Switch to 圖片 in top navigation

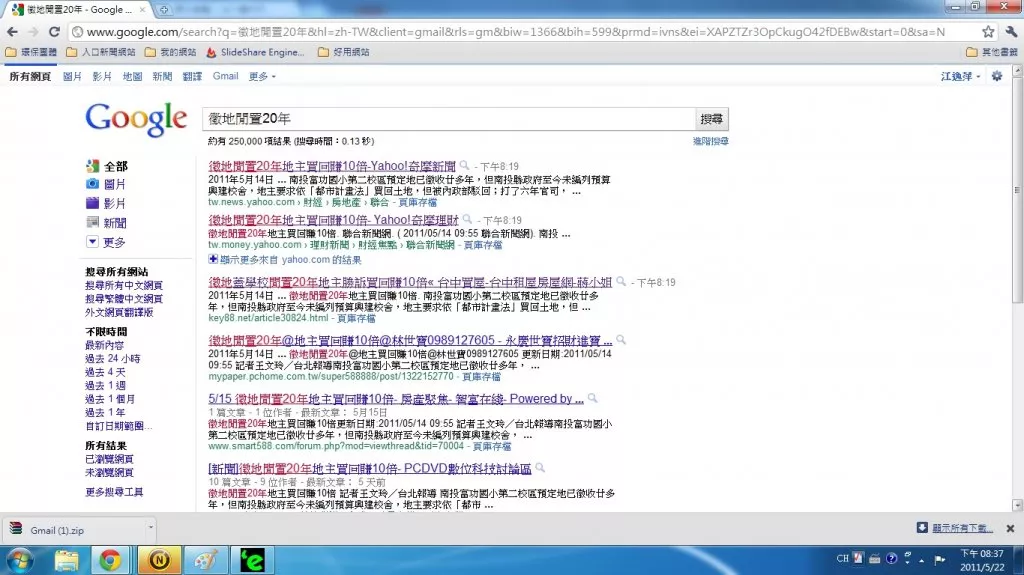click(x=72, y=76)
